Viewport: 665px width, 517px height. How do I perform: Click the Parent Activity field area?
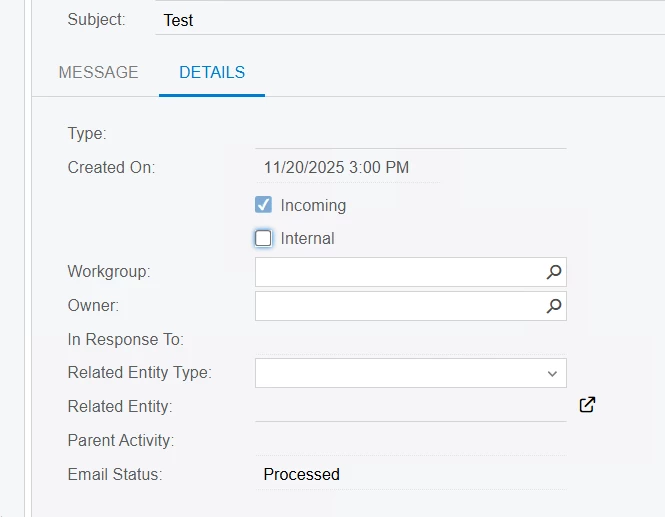point(411,440)
